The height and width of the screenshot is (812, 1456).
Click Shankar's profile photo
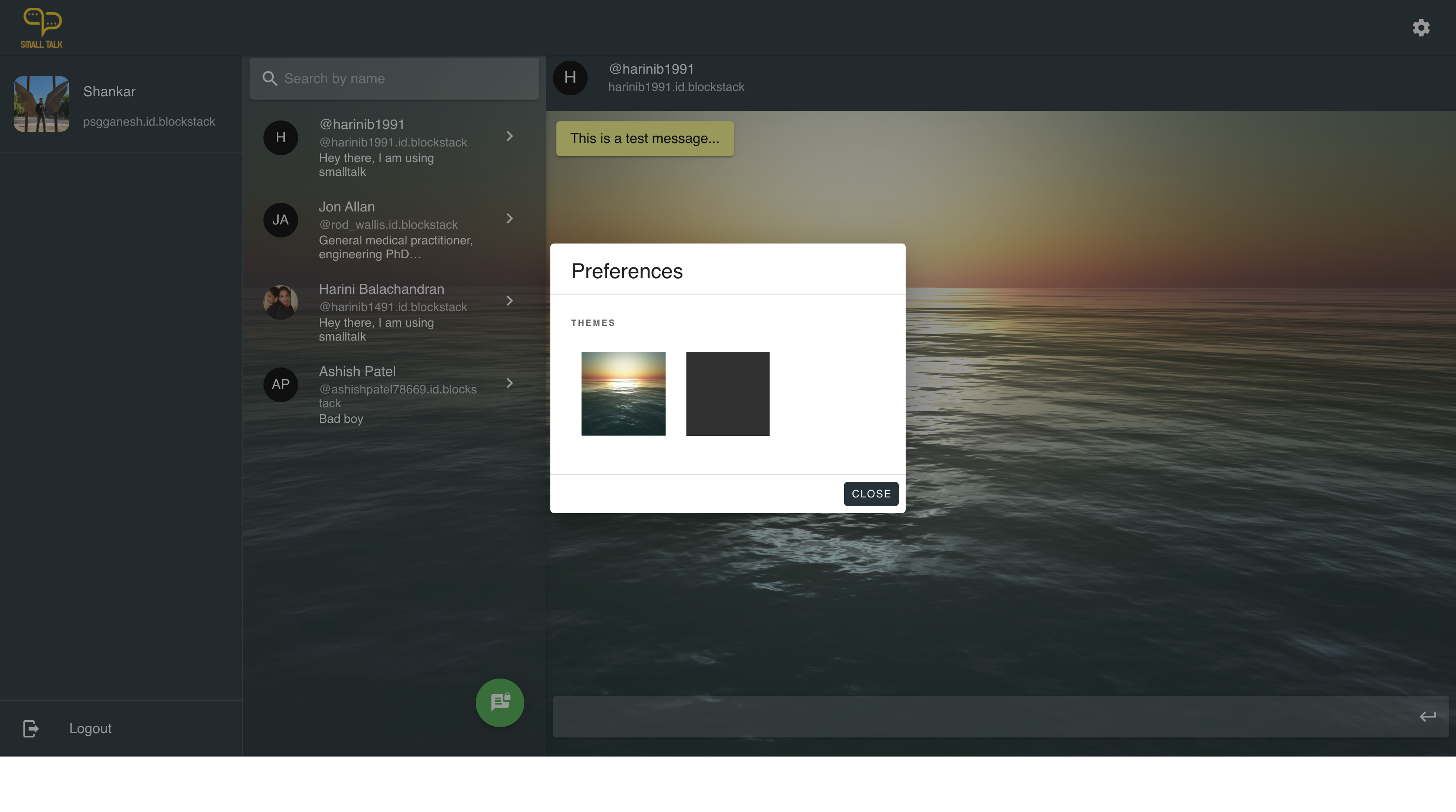pyautogui.click(x=42, y=104)
